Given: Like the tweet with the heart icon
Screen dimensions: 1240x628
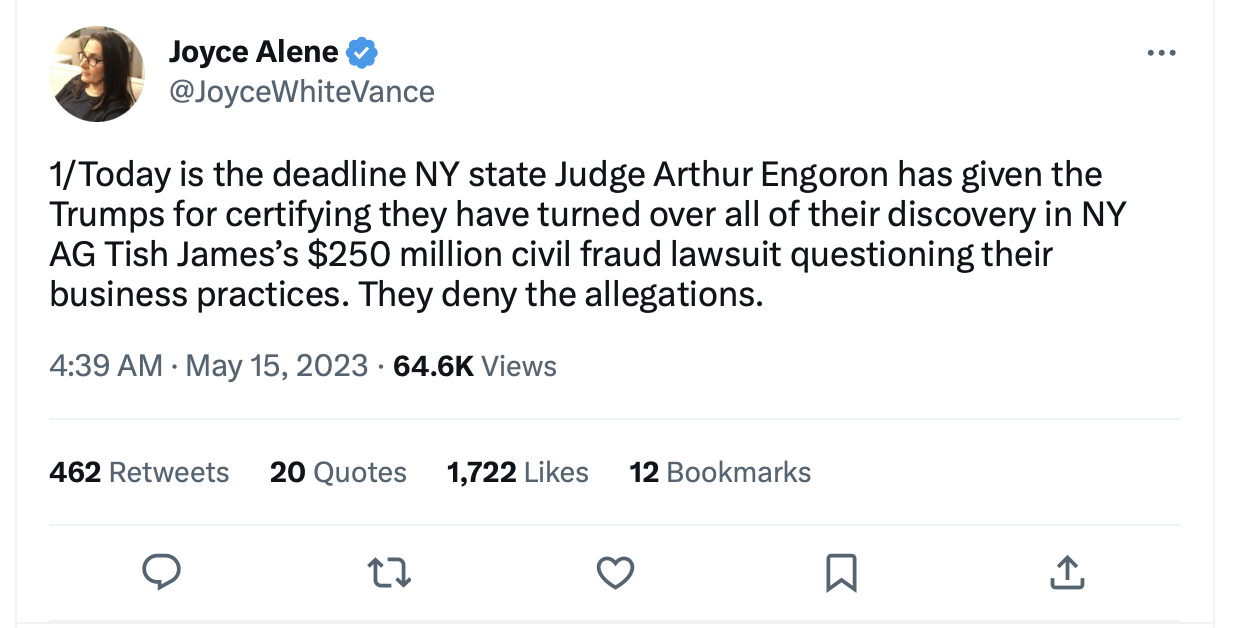Looking at the screenshot, I should pos(615,572).
